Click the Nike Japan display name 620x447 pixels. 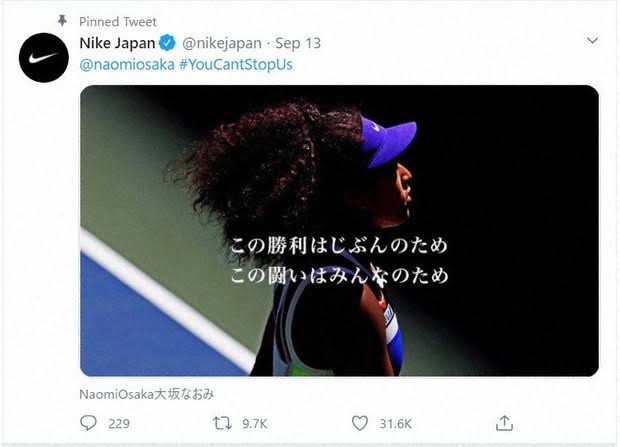(117, 43)
